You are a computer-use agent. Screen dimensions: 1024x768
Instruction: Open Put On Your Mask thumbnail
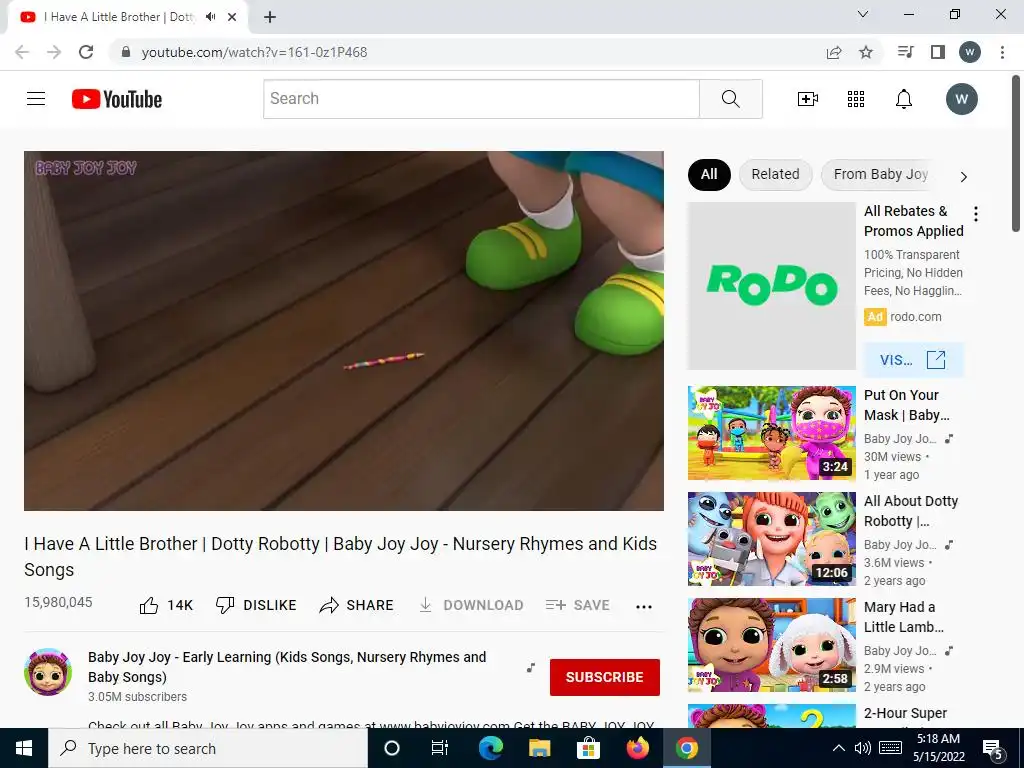(x=771, y=433)
